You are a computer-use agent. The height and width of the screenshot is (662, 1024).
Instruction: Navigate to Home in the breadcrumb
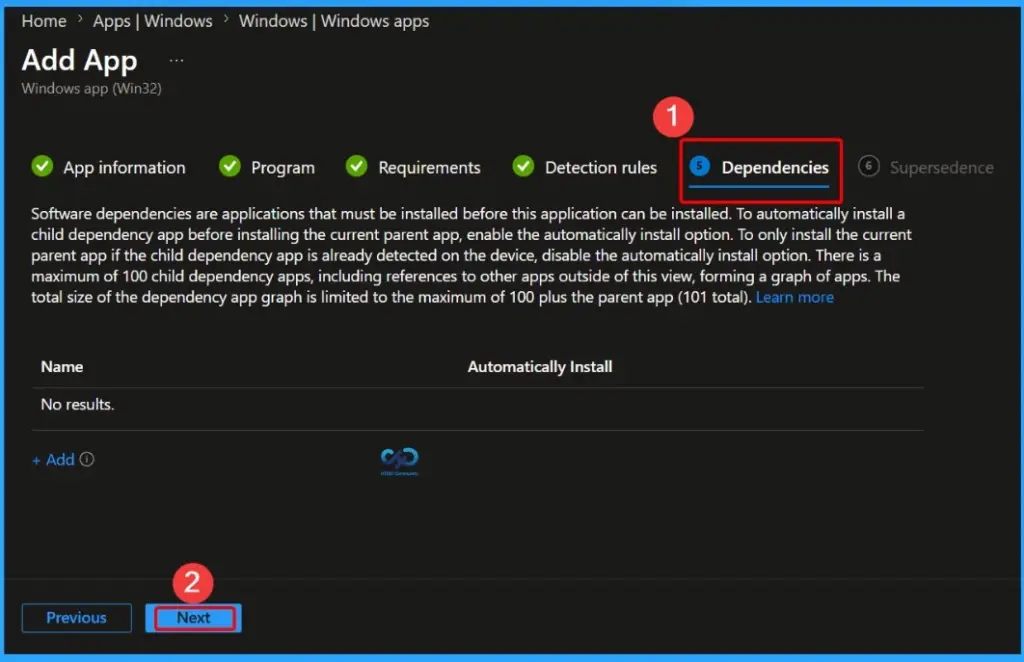(x=44, y=21)
